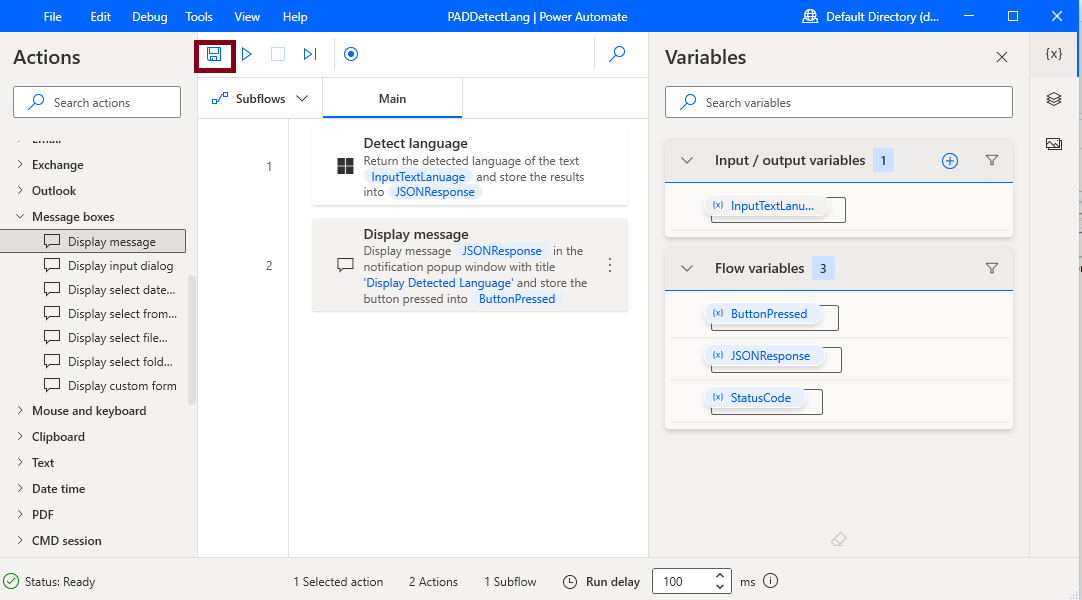Increase Run delay with the stepper
The height and width of the screenshot is (600, 1082).
tap(720, 575)
